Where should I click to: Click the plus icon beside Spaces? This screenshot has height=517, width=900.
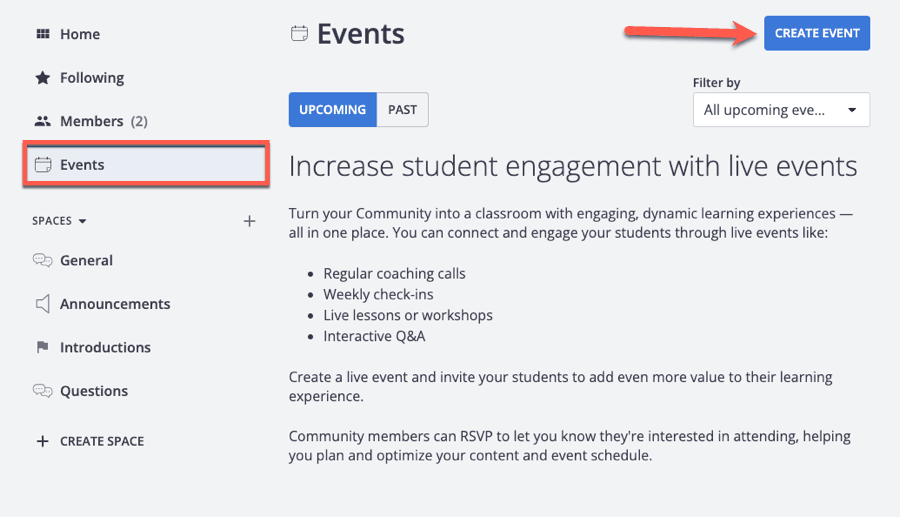pyautogui.click(x=250, y=221)
